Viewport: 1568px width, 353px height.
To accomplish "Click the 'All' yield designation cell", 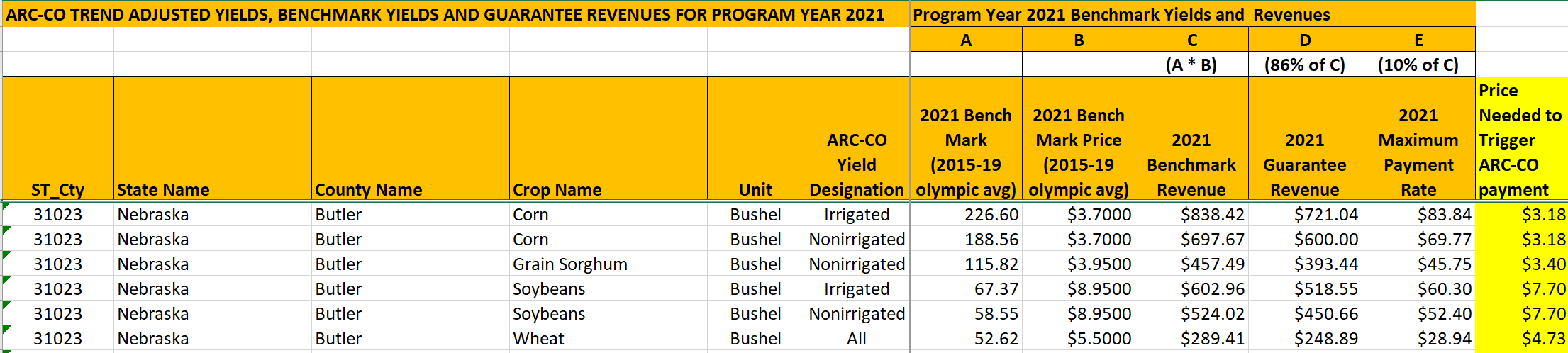I will click(x=856, y=339).
